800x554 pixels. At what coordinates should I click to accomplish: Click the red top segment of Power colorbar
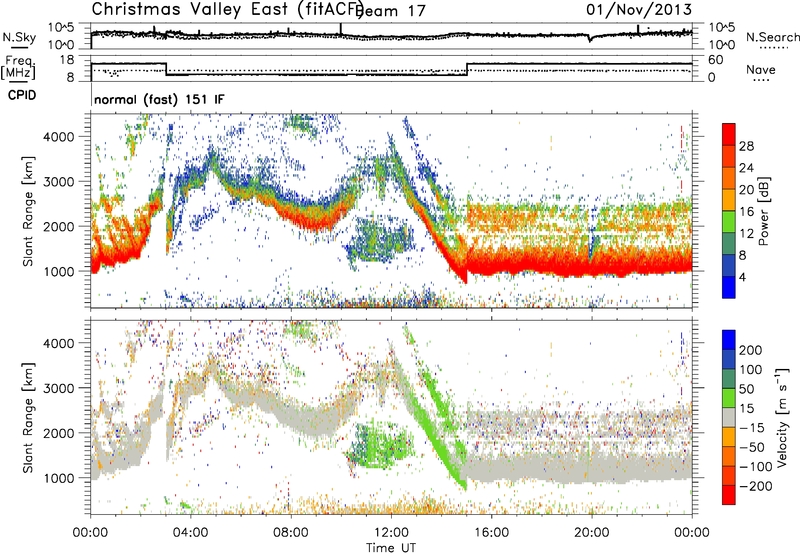729,134
